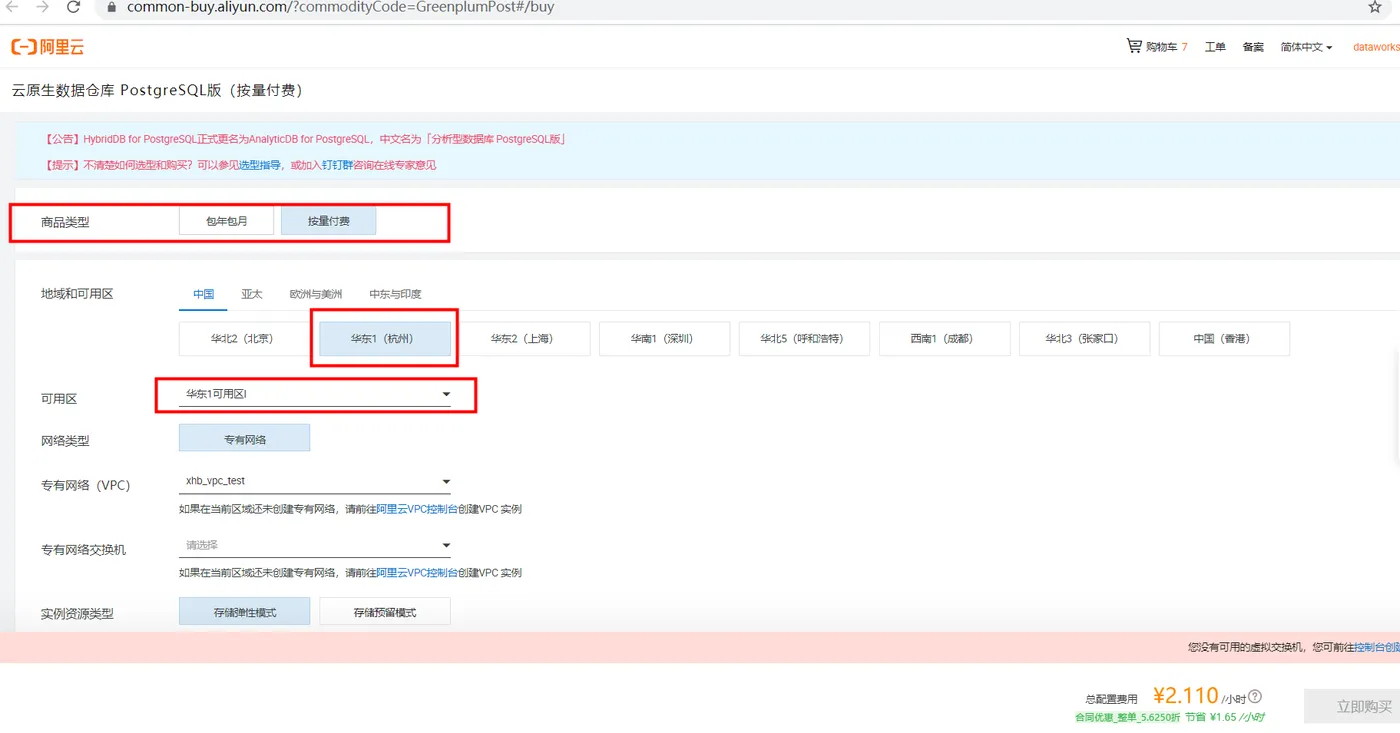Open the shopping cart (购物车)
Viewport: 1400px width, 733px height.
pos(1156,47)
